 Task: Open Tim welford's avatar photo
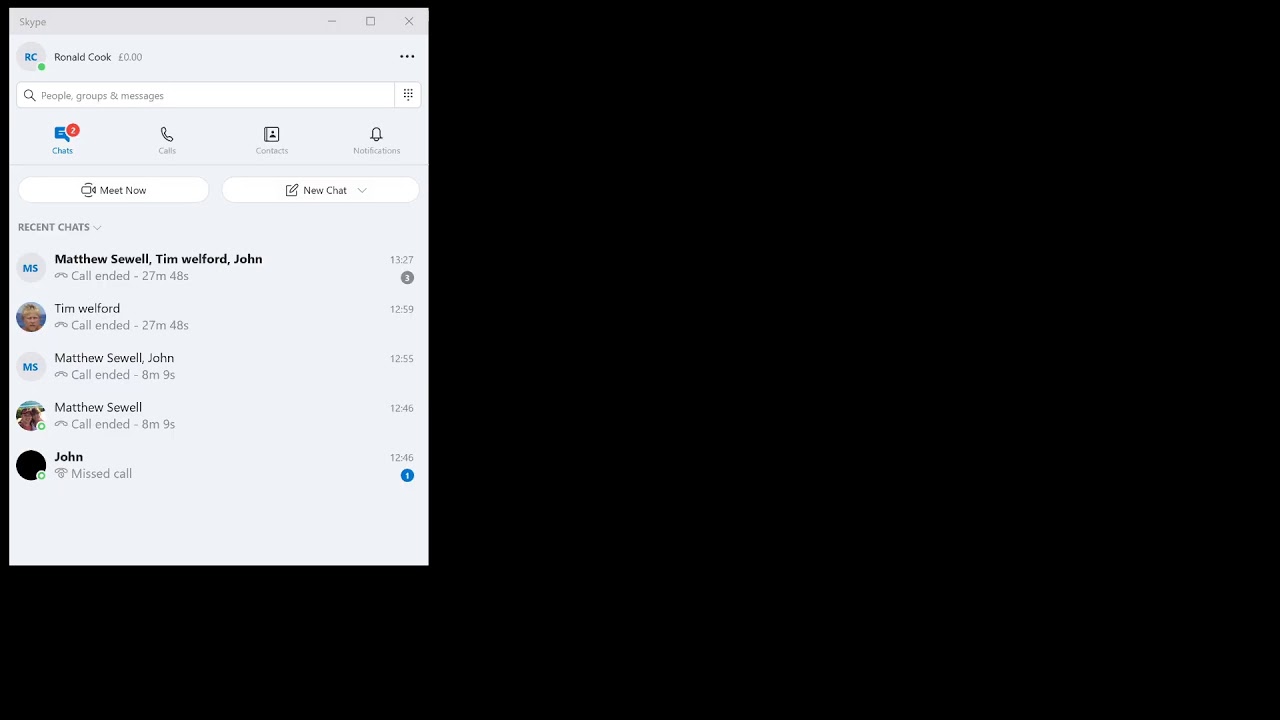(x=31, y=317)
